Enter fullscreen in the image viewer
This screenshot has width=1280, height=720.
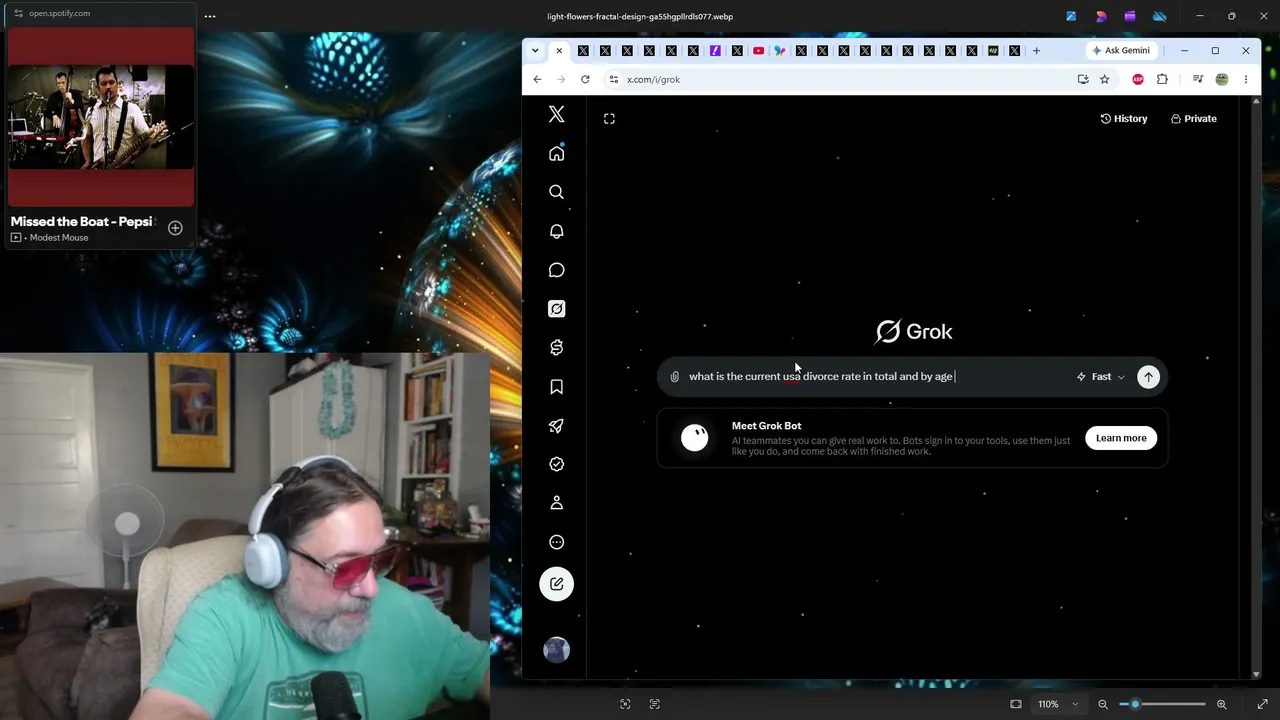click(1262, 704)
